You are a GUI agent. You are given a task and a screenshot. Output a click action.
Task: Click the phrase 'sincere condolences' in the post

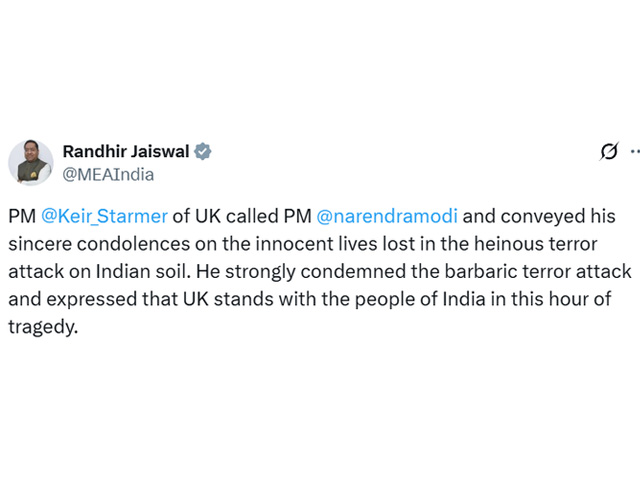(x=99, y=244)
